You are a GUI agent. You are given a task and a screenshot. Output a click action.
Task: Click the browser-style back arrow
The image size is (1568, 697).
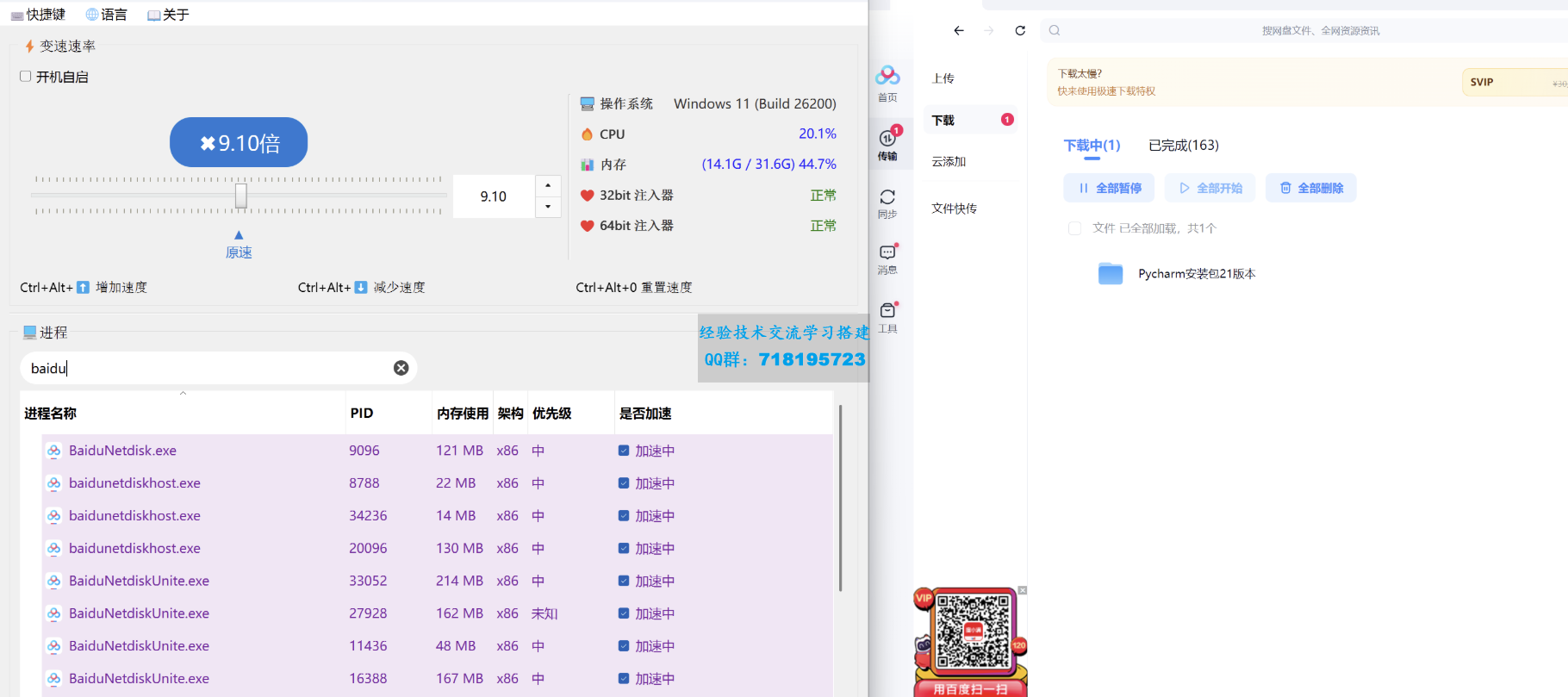click(x=959, y=30)
